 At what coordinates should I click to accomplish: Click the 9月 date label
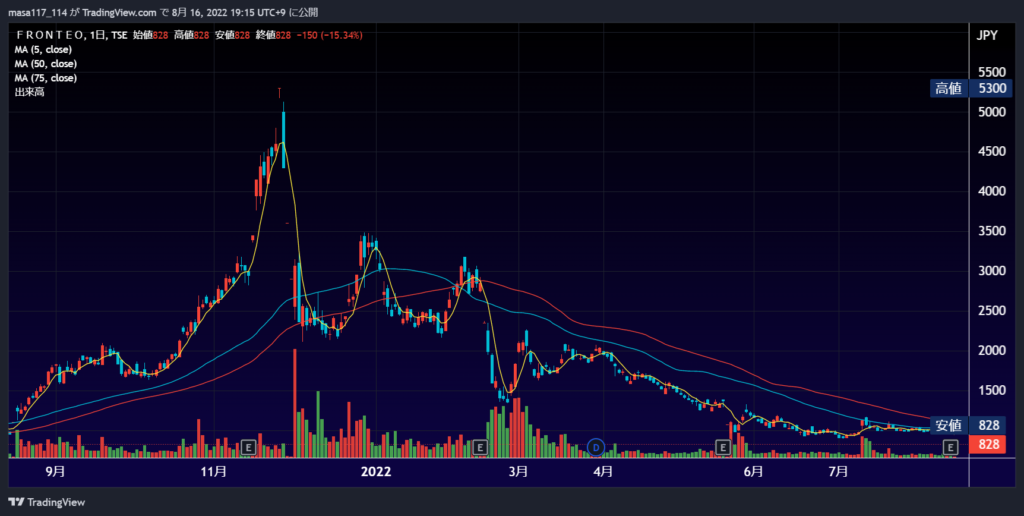click(56, 472)
